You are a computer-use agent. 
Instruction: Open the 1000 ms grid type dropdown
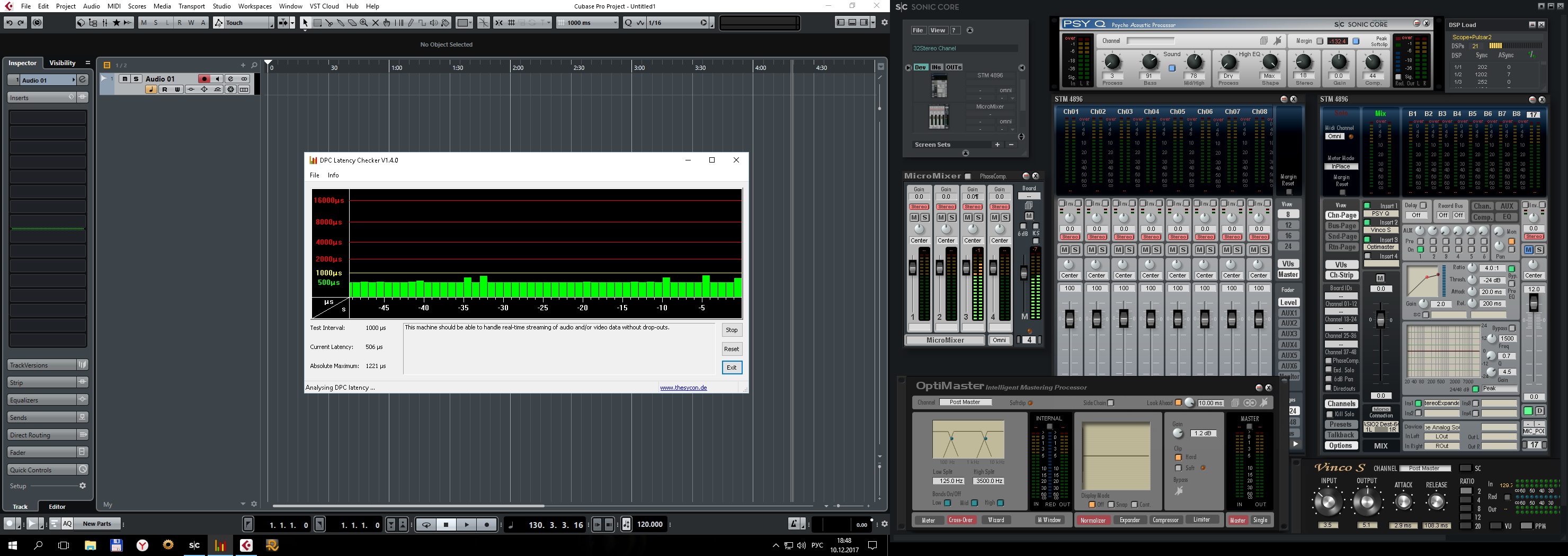pyautogui.click(x=587, y=23)
